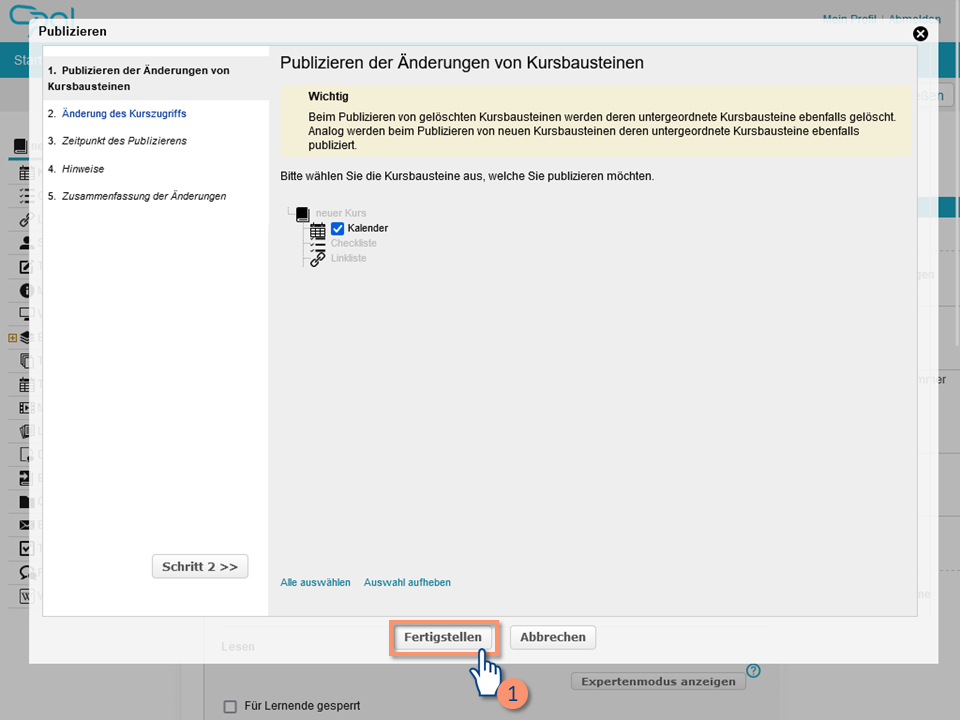Click the book icon for neuer Kurs
The width and height of the screenshot is (960, 720).
click(303, 214)
